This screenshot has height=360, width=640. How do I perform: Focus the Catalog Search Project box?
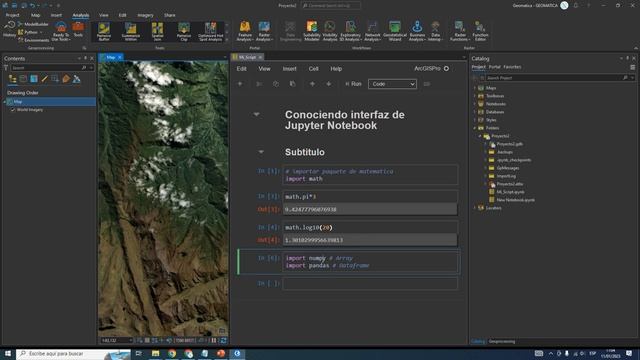pyautogui.click(x=555, y=78)
